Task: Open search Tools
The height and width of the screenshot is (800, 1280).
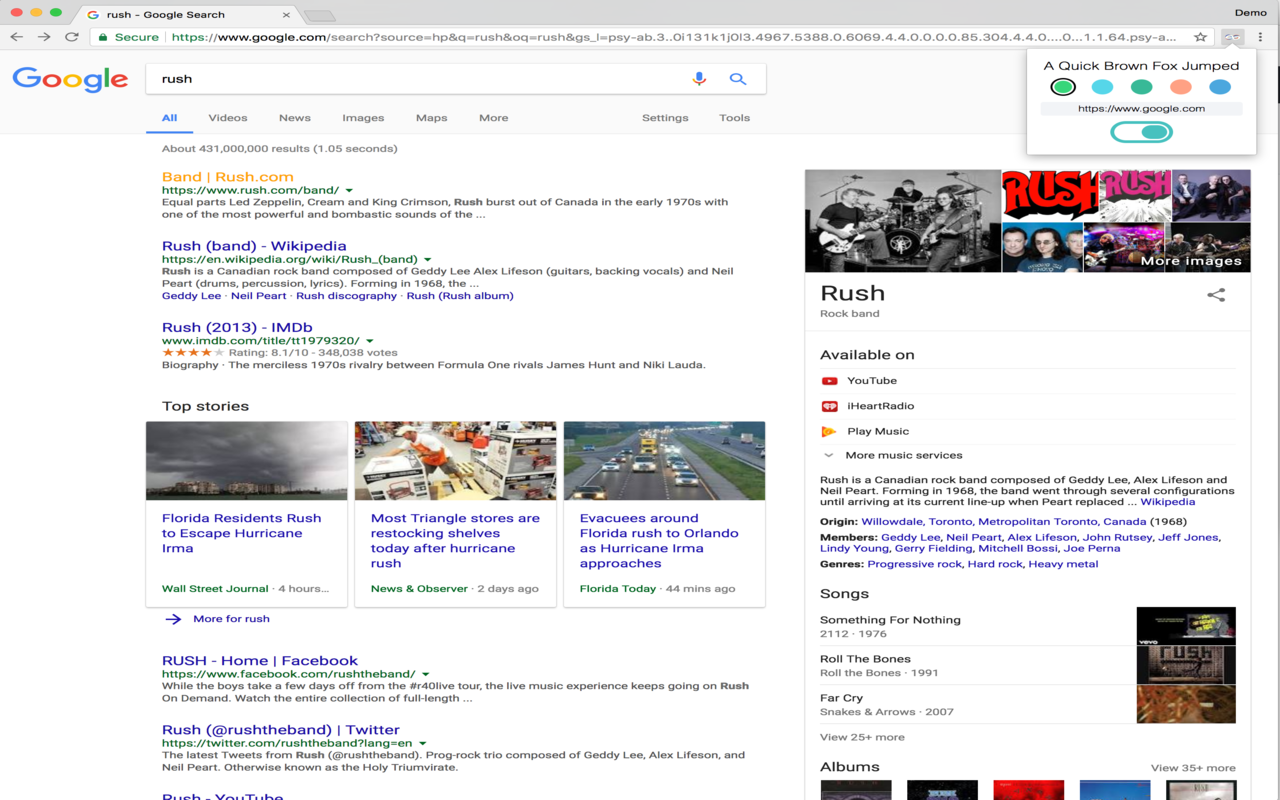Action: point(735,118)
